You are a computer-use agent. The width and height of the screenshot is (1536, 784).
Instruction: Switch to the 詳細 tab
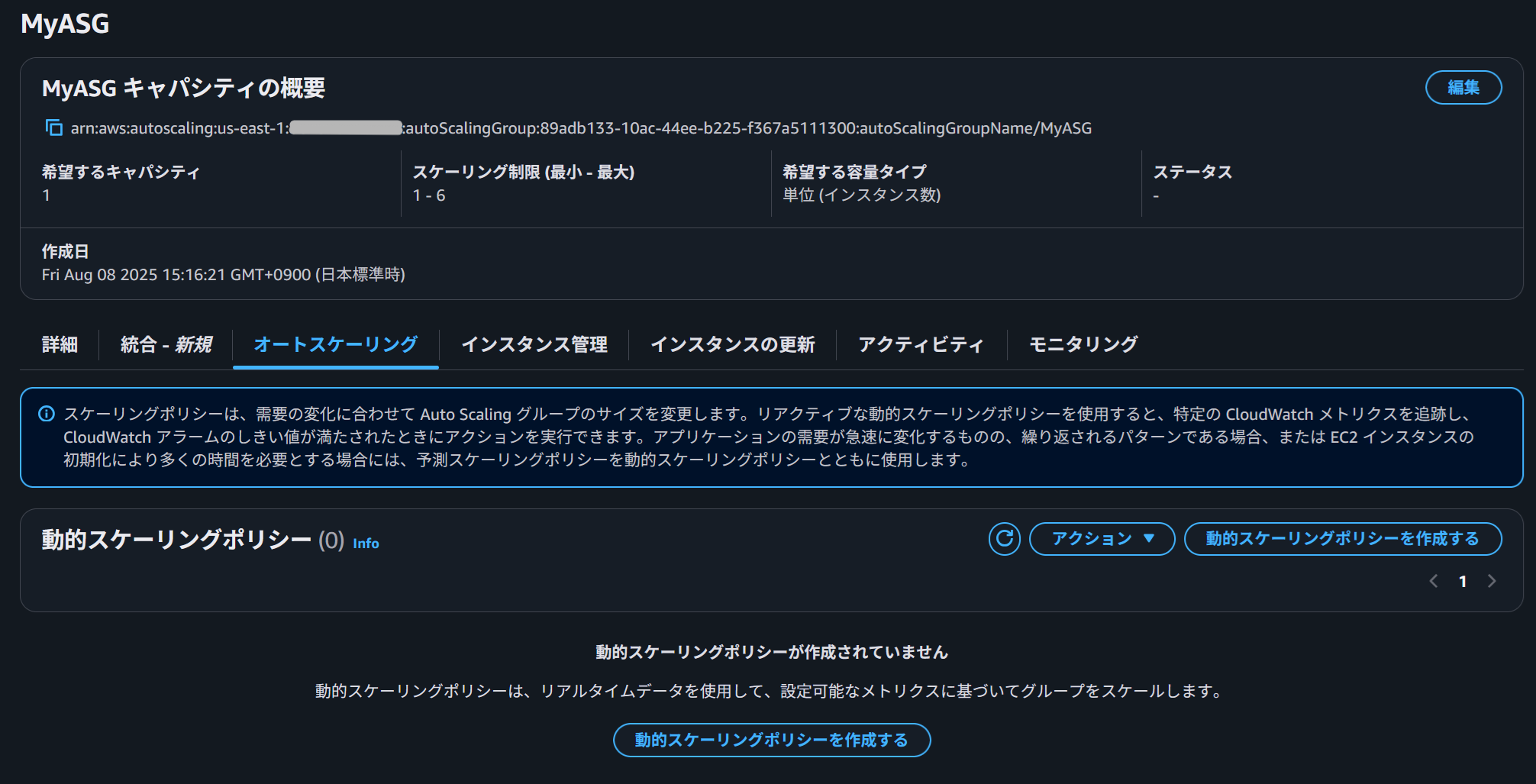point(60,344)
